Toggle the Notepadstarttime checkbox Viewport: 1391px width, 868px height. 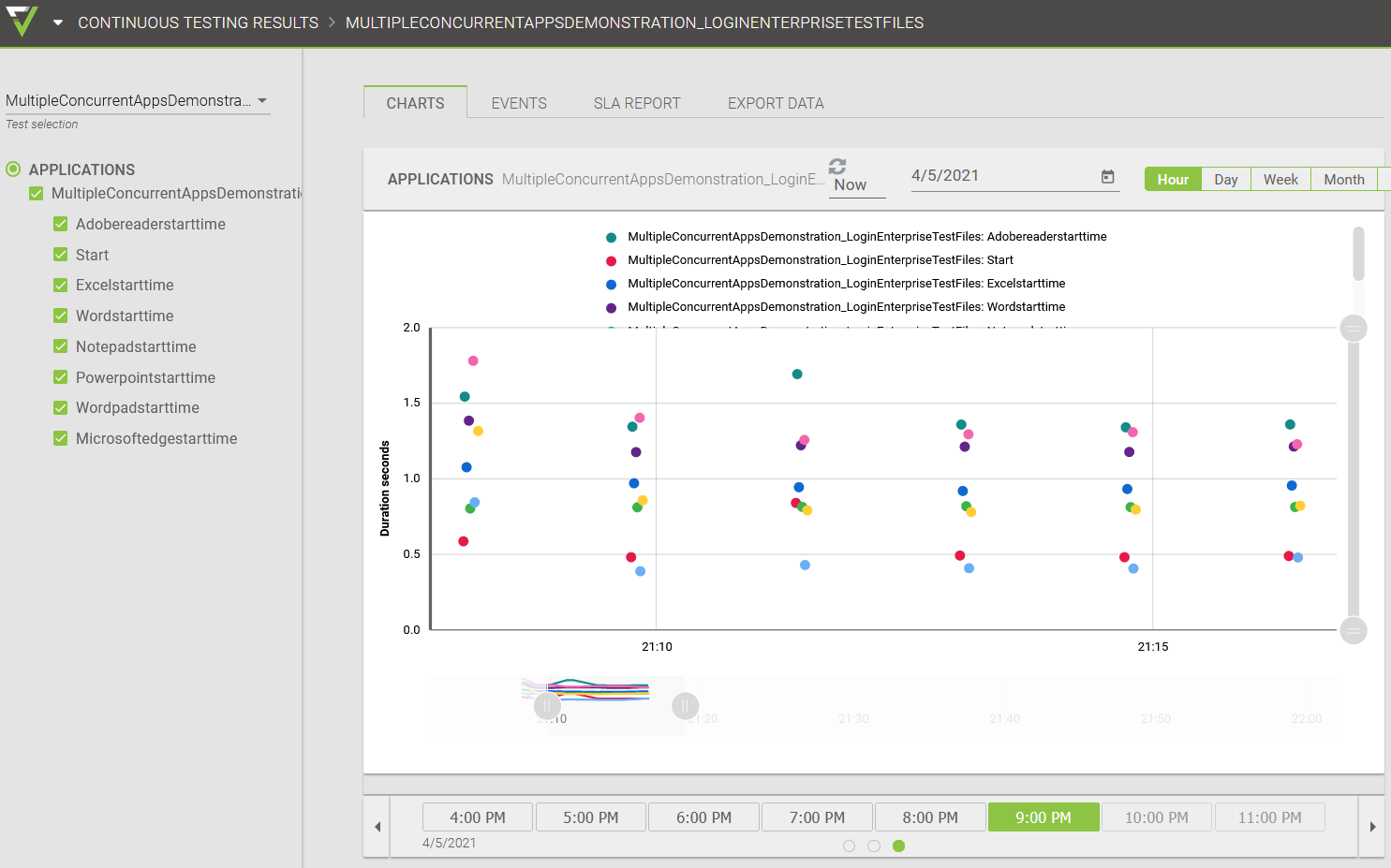[61, 346]
